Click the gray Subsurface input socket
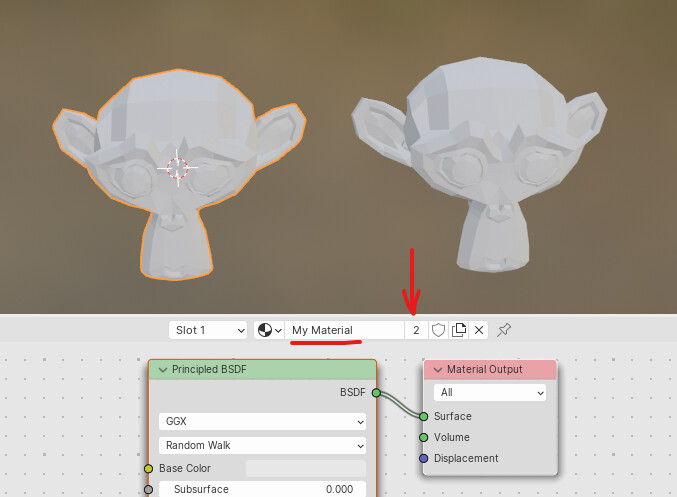This screenshot has width=677, height=497. [x=149, y=489]
